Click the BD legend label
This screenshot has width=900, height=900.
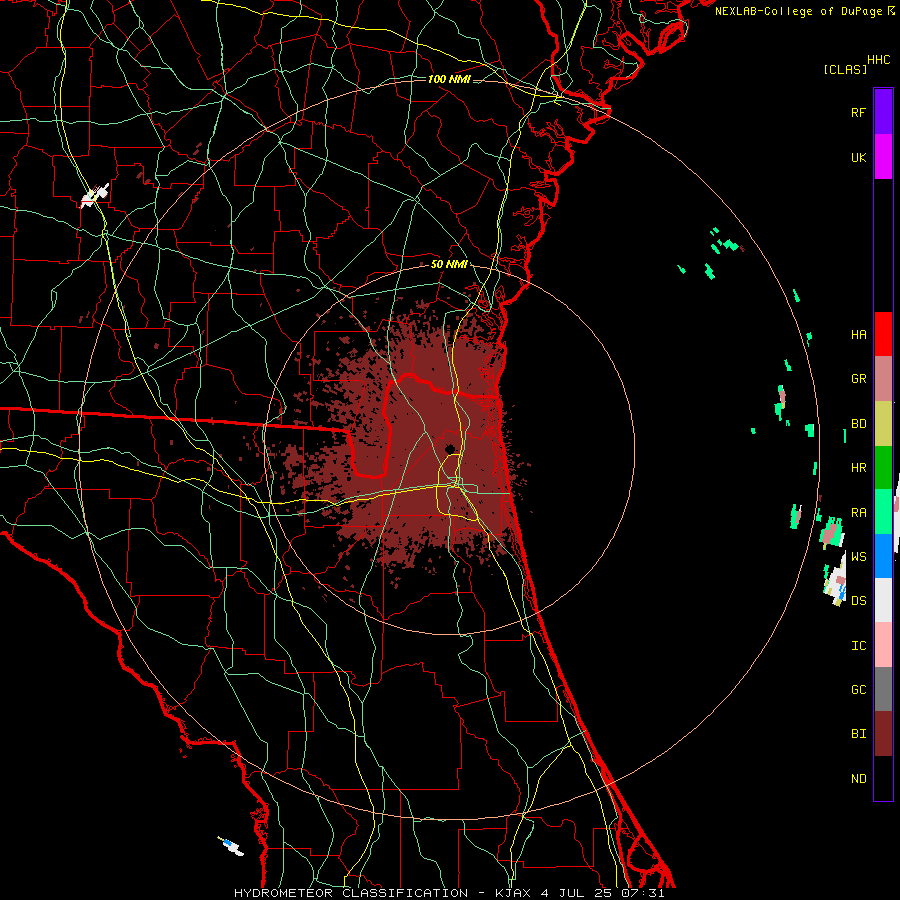click(x=858, y=424)
